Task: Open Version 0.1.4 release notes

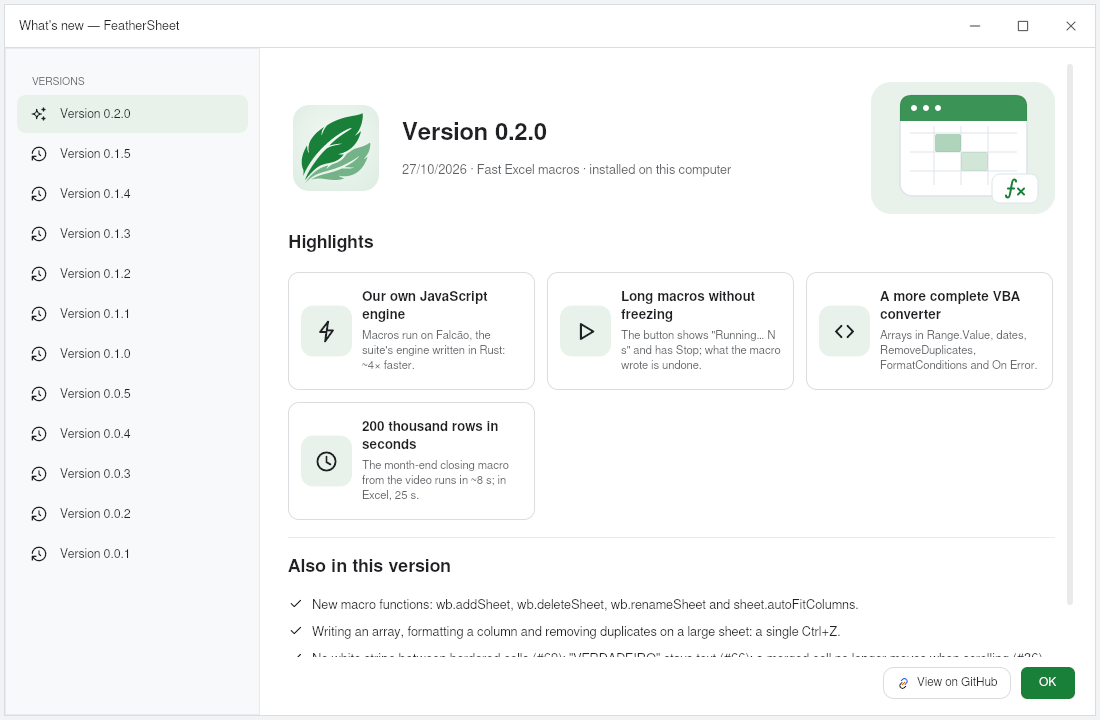Action: pyautogui.click(x=132, y=194)
